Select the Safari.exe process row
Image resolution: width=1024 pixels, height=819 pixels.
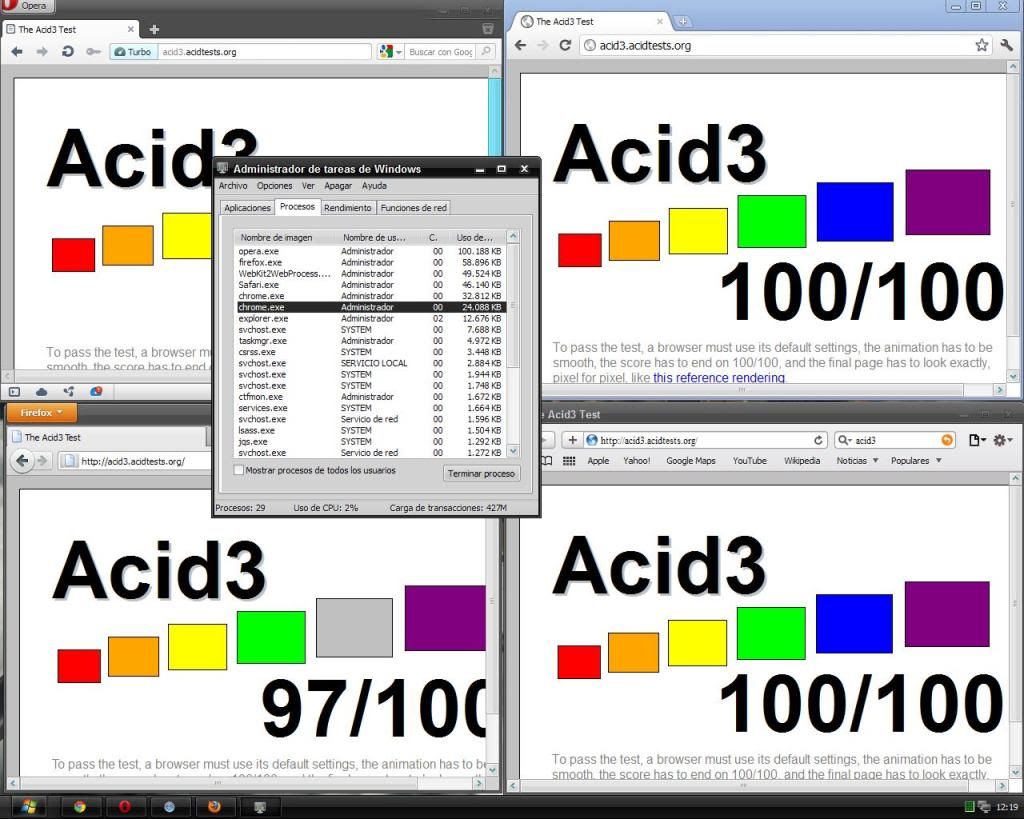370,285
